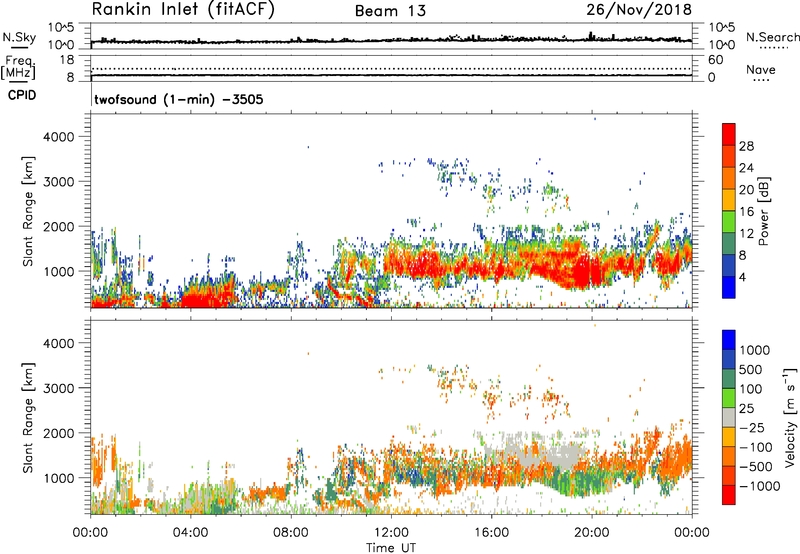Select the 'N.Sky' legend label
Viewport: 800px width, 554px height.
click(x=19, y=37)
